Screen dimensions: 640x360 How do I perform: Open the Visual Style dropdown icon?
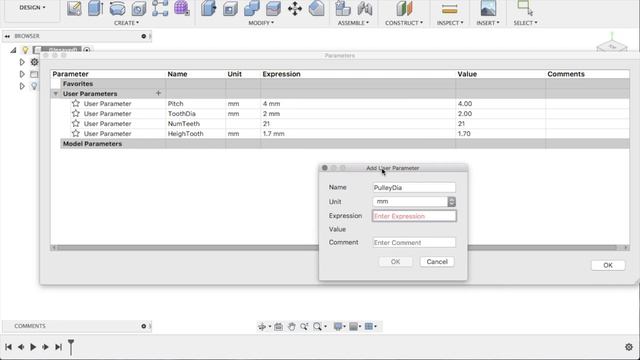click(x=354, y=326)
